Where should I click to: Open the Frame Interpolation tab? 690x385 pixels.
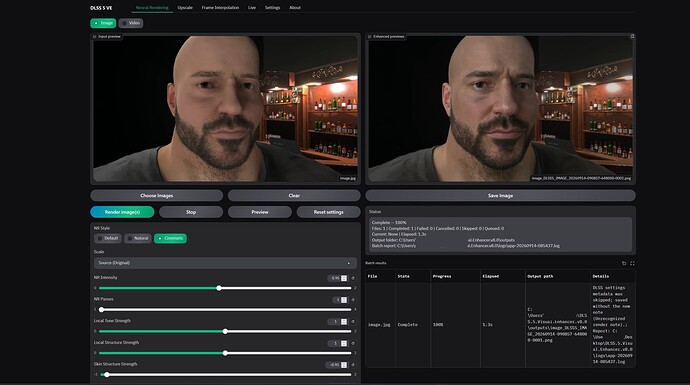pos(220,7)
